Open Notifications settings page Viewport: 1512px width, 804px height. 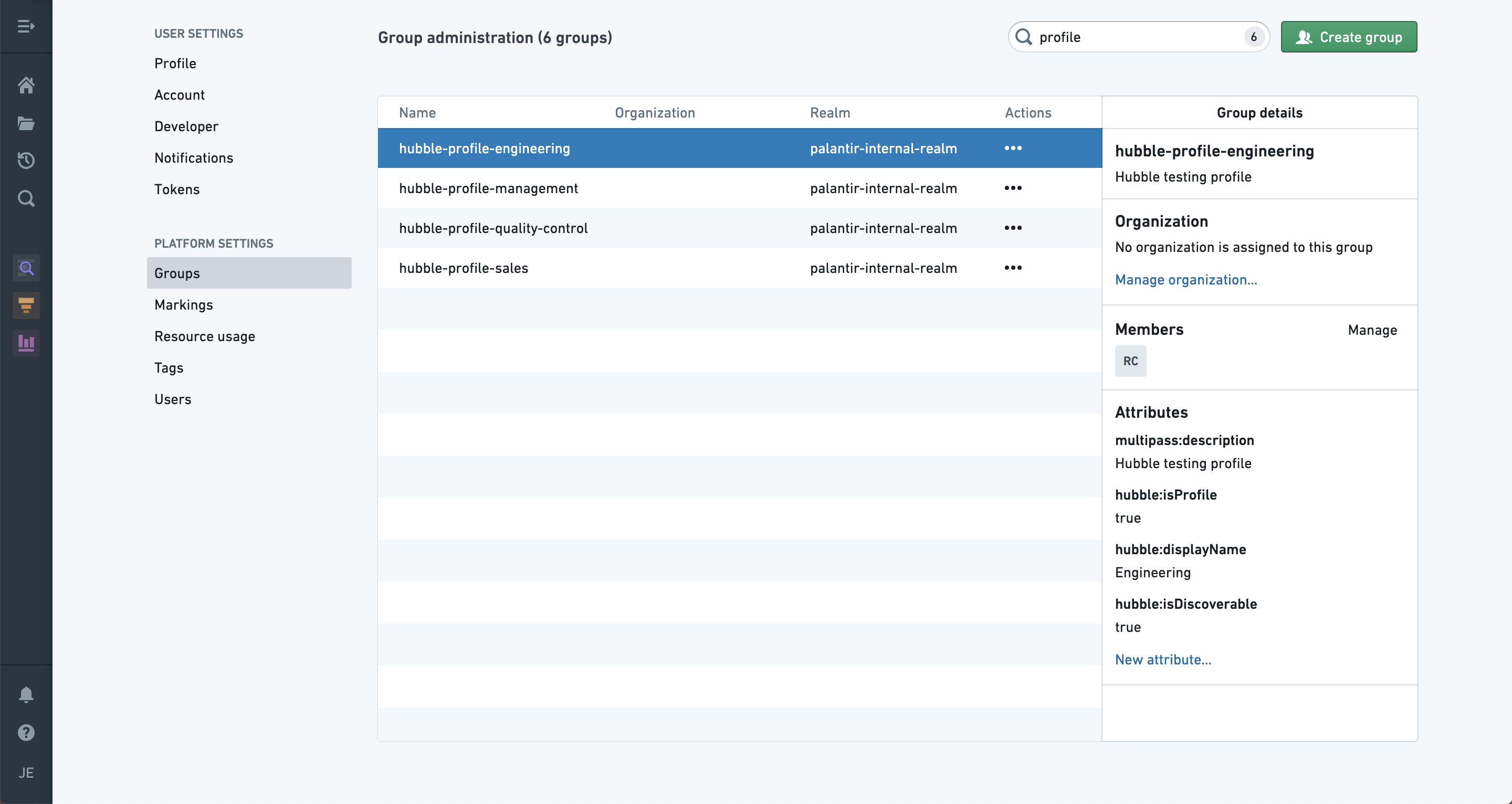click(194, 158)
